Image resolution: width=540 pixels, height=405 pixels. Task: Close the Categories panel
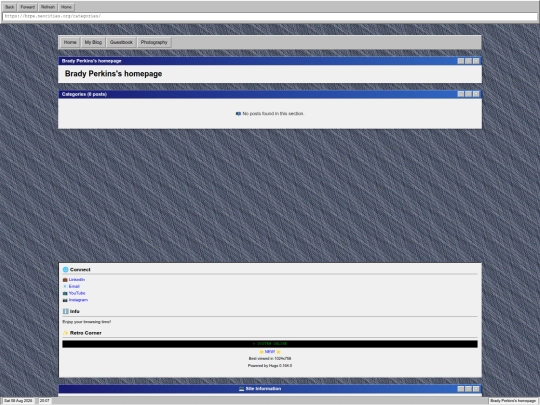tap(476, 94)
